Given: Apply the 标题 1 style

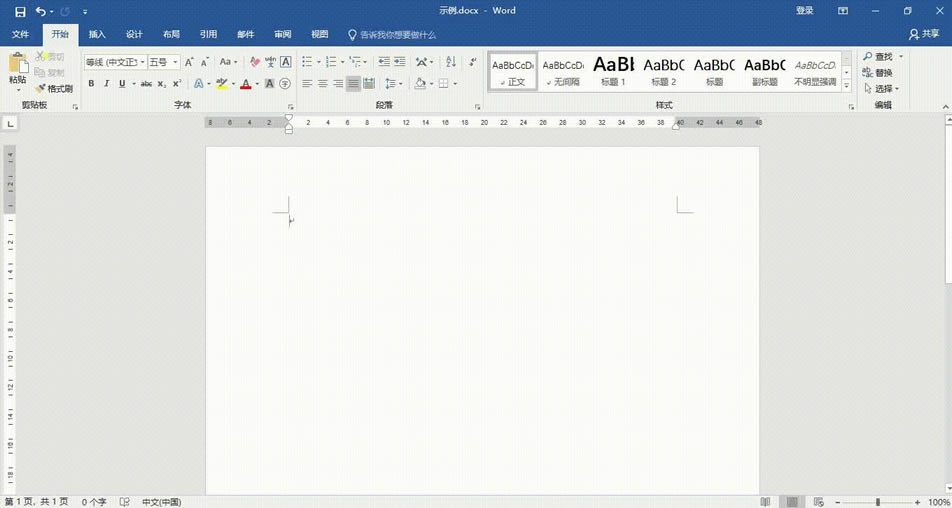Looking at the screenshot, I should point(613,70).
